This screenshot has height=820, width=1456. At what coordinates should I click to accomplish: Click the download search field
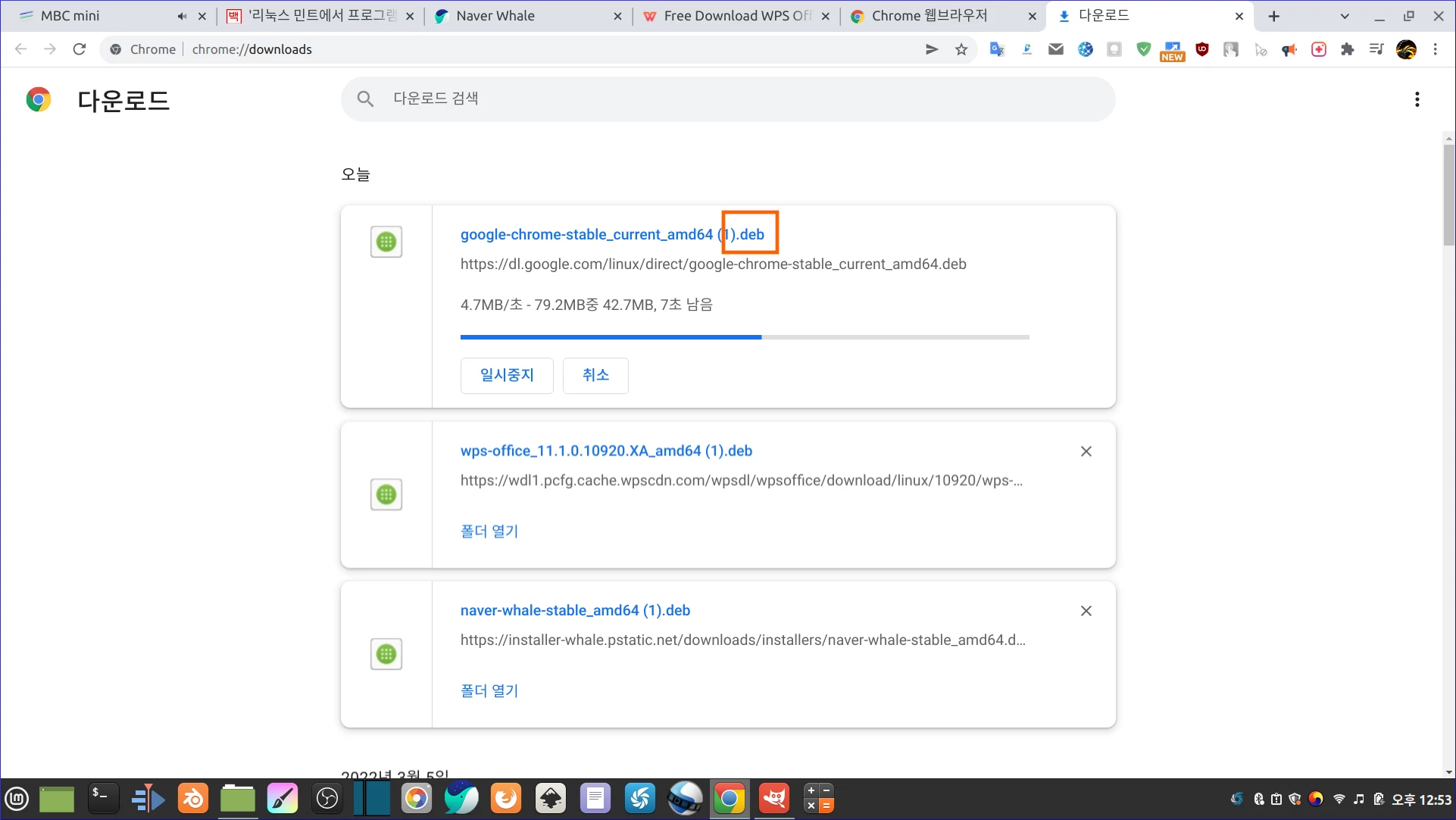[x=727, y=99]
